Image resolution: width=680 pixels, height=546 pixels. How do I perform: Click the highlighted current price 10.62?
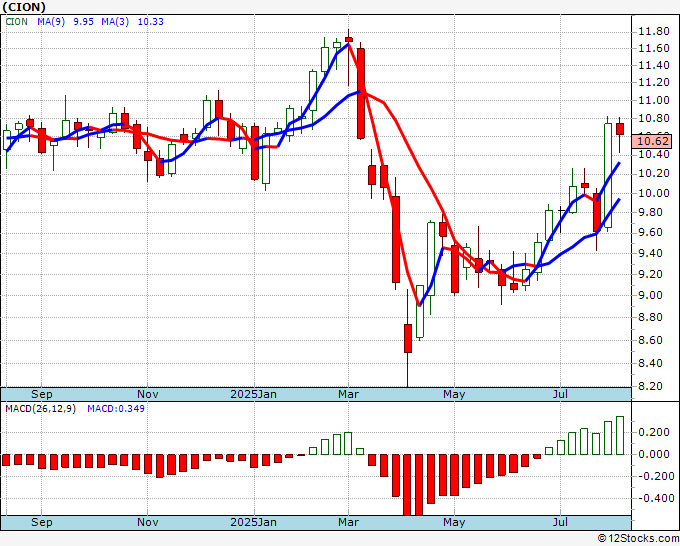[654, 141]
